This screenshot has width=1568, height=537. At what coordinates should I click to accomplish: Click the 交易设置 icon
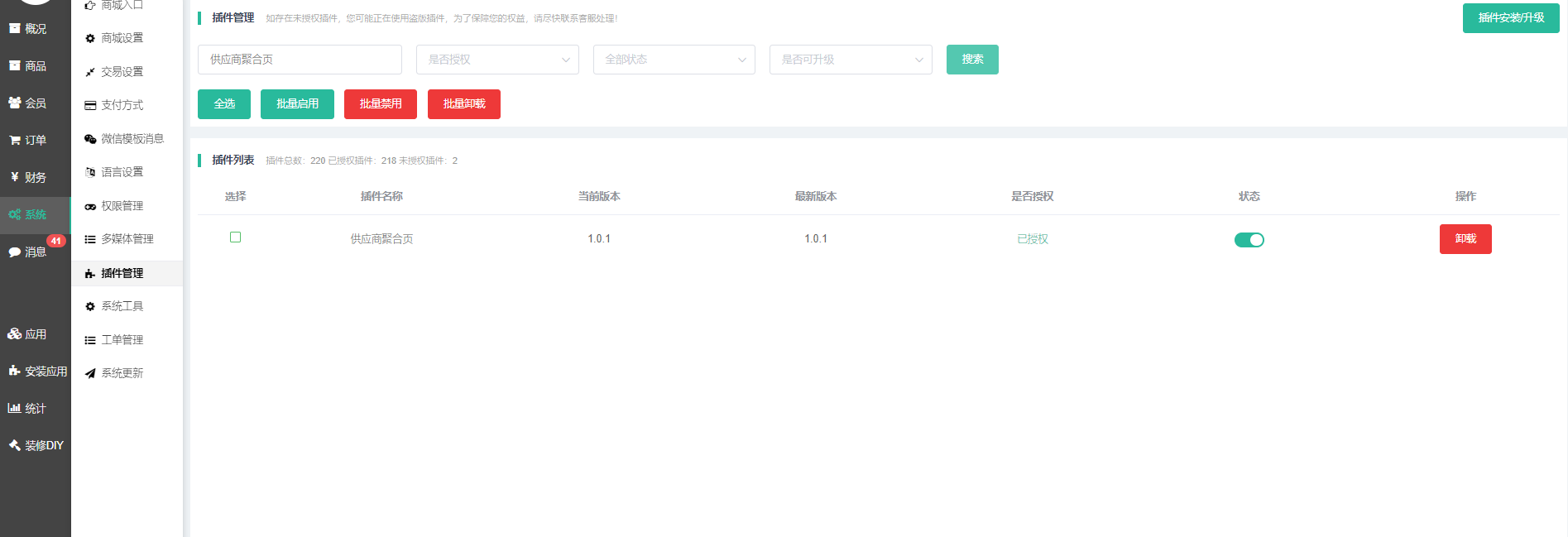click(90, 72)
